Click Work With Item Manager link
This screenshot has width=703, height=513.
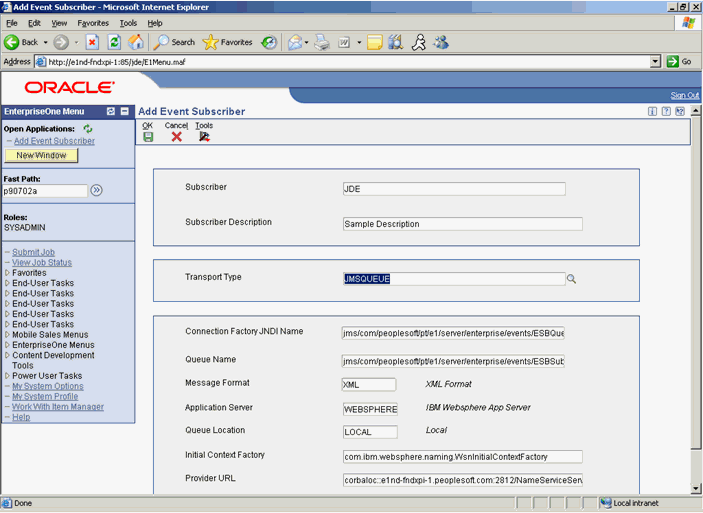tap(58, 407)
